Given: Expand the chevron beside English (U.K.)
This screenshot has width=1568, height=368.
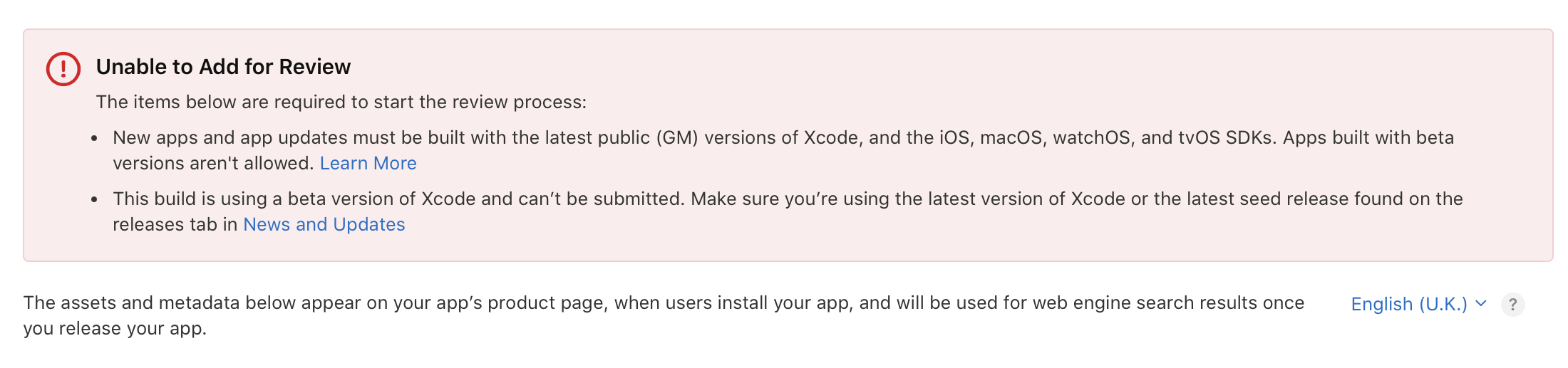Looking at the screenshot, I should pos(1481,303).
